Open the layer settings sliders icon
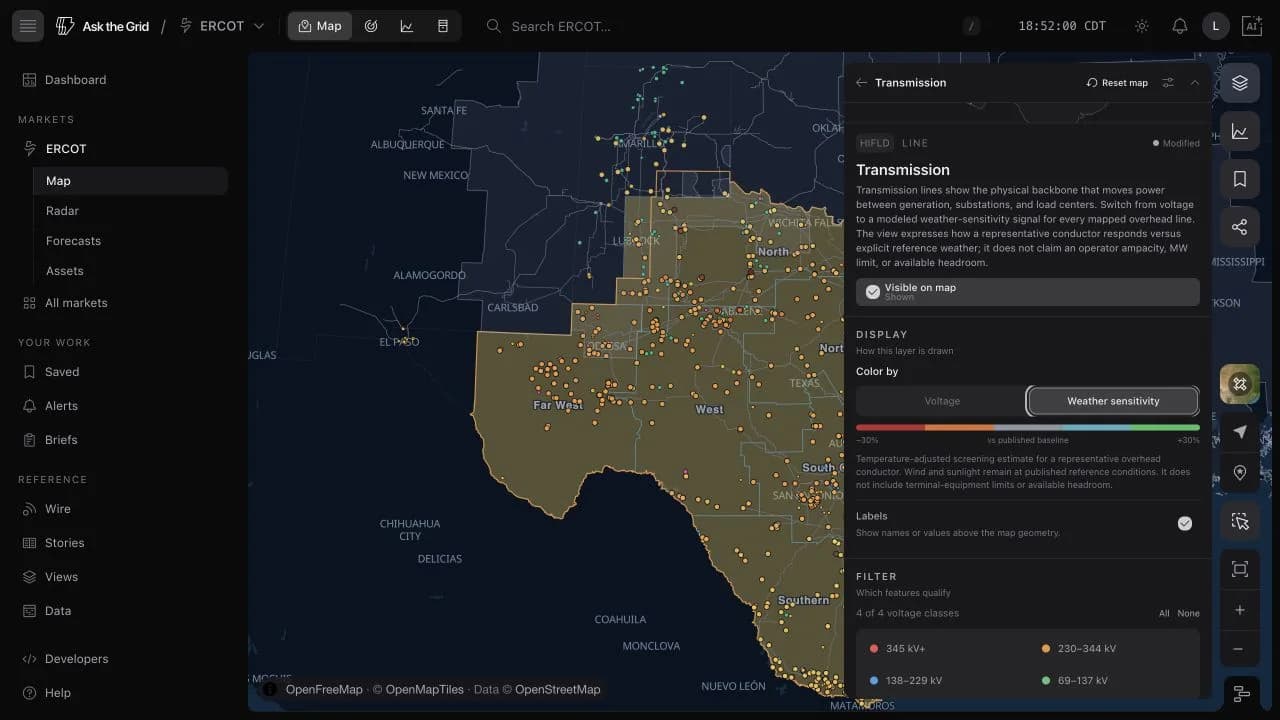Viewport: 1280px width, 720px height. pos(1168,83)
